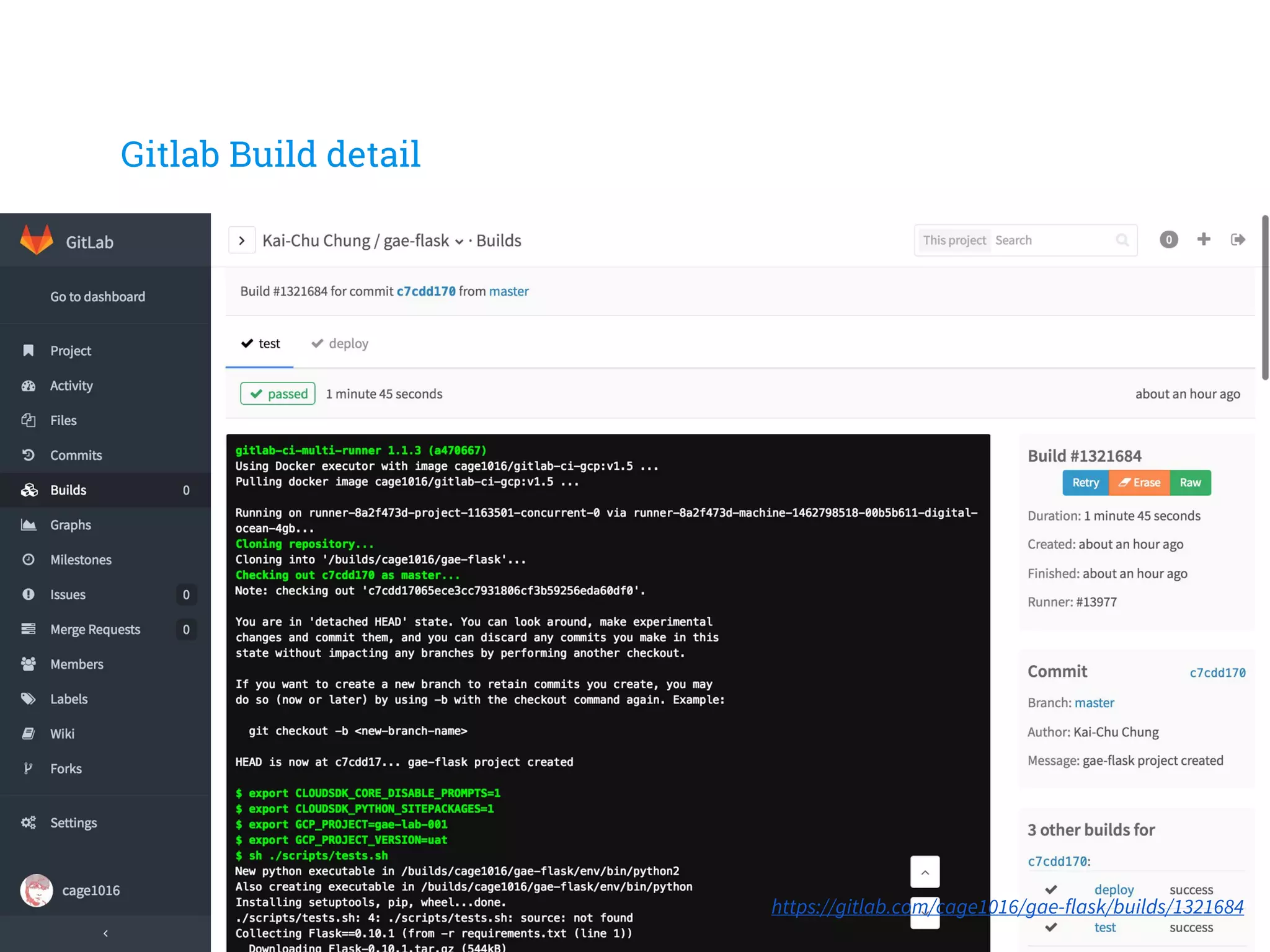The image size is (1270, 952).
Task: Click the cage1016 user avatar
Action: (37, 890)
